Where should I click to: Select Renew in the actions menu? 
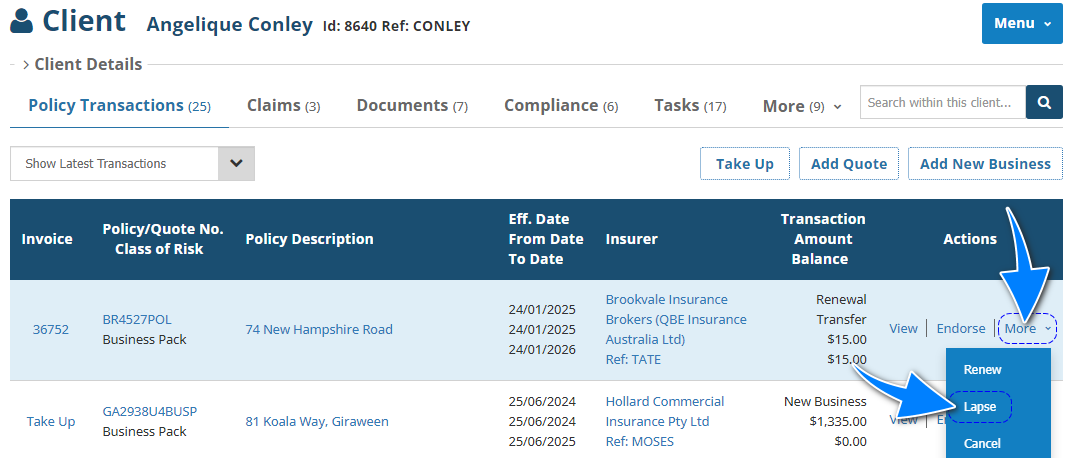tap(982, 370)
